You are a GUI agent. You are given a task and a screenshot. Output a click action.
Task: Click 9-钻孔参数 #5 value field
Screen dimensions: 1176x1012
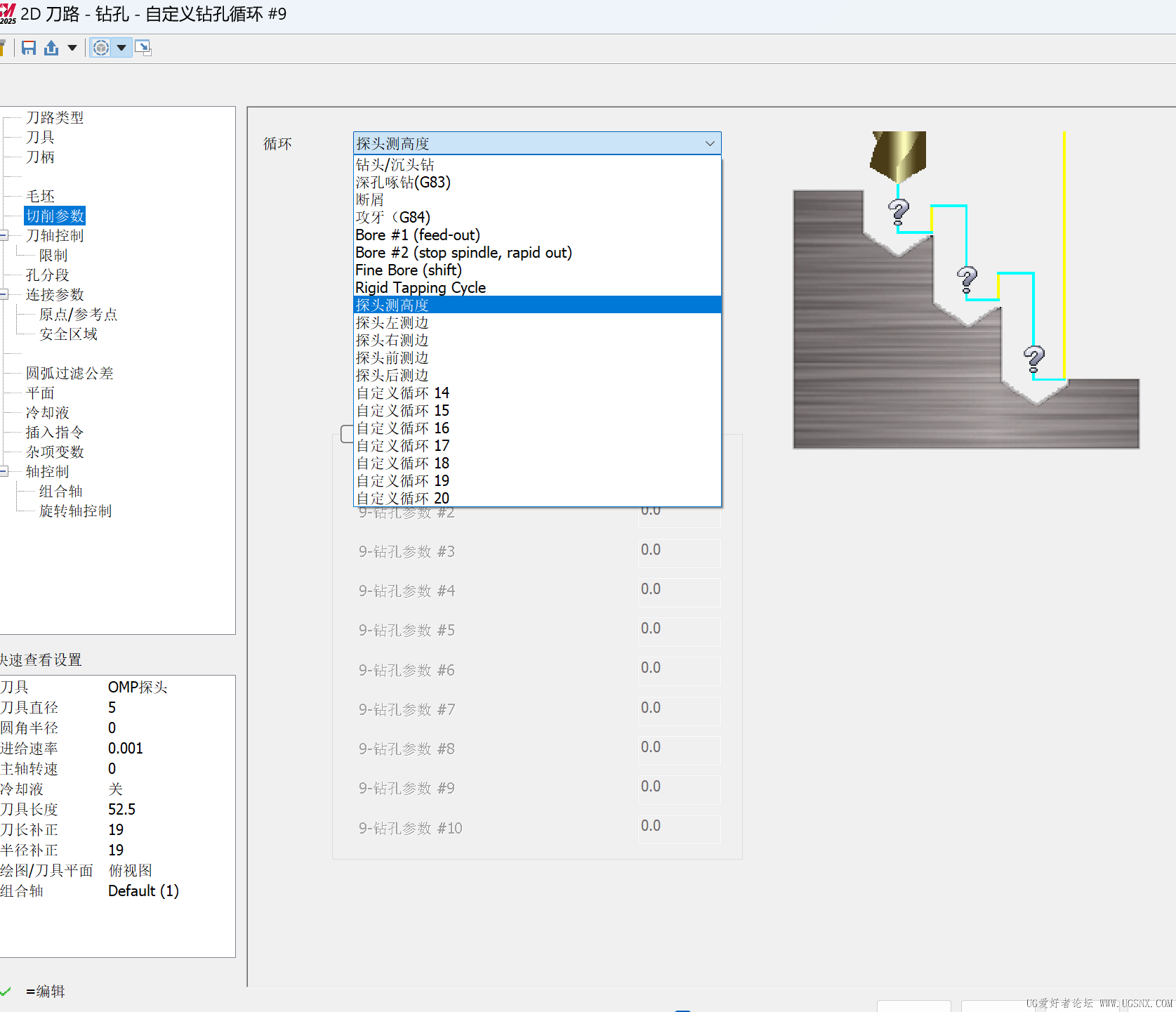pos(679,631)
